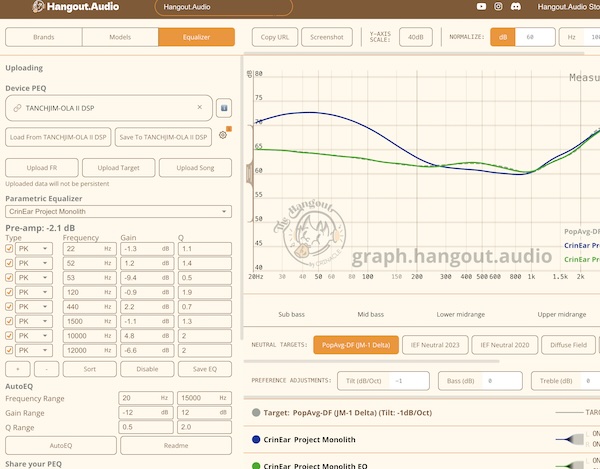This screenshot has height=469, width=600.
Task: Click the Upload Target button
Action: pos(119,168)
